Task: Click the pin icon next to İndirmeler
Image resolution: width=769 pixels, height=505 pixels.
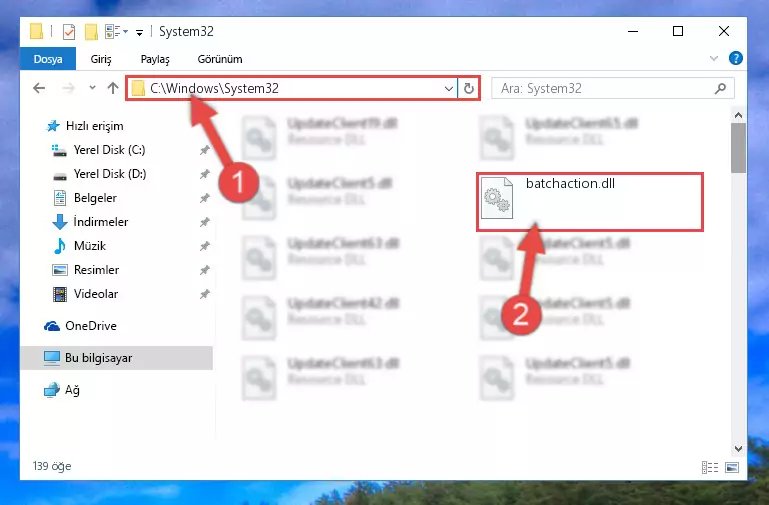Action: (x=205, y=222)
